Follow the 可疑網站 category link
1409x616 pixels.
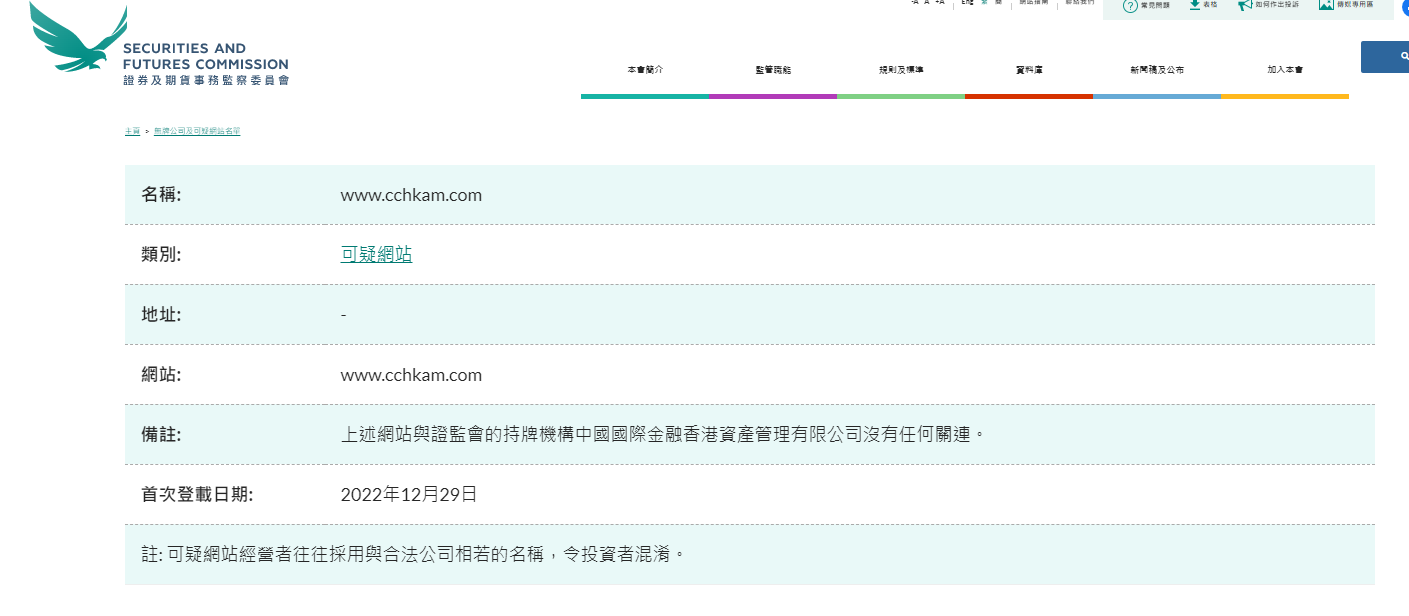(376, 255)
